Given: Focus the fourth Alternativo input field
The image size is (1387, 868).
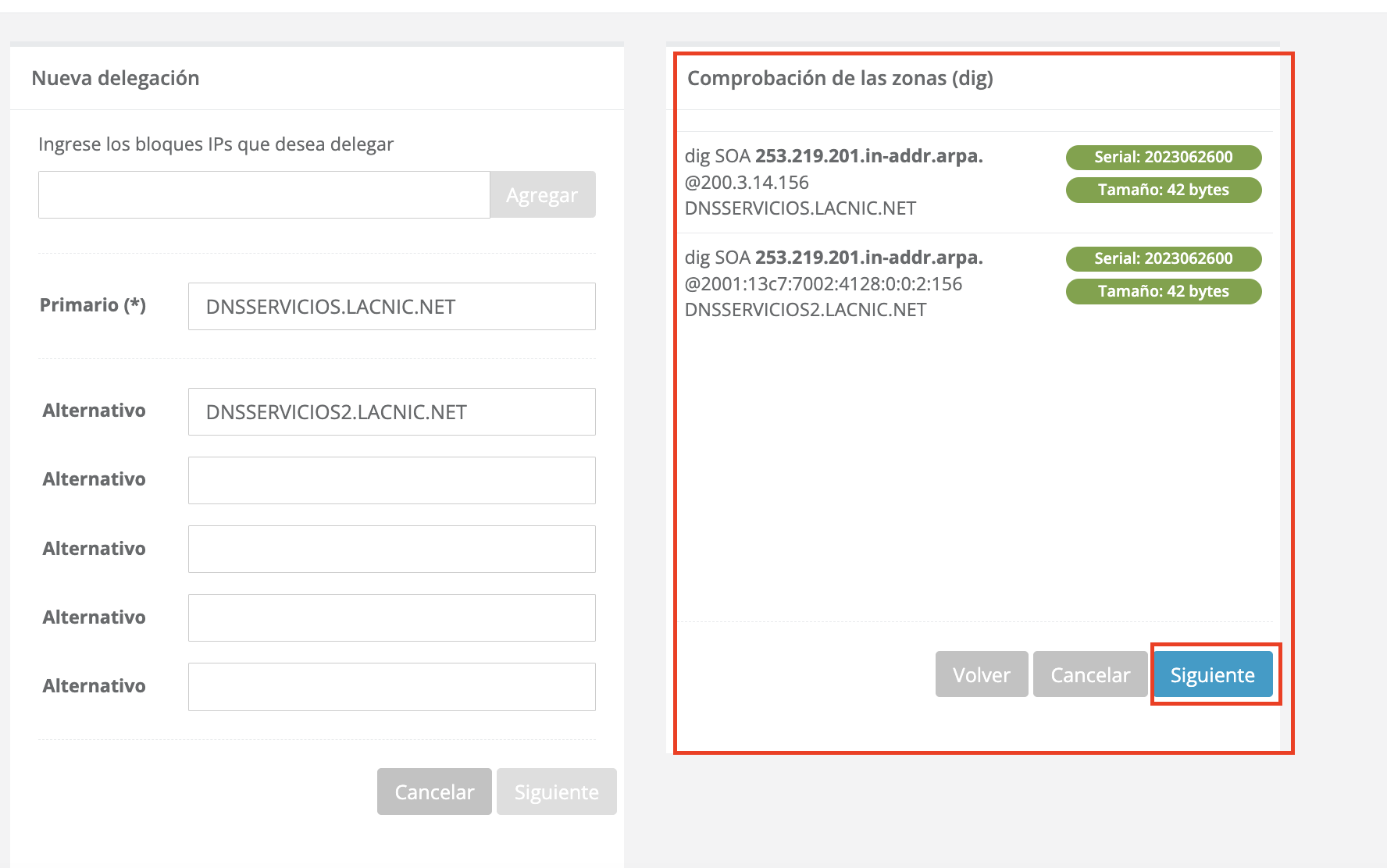Looking at the screenshot, I should pyautogui.click(x=391, y=618).
